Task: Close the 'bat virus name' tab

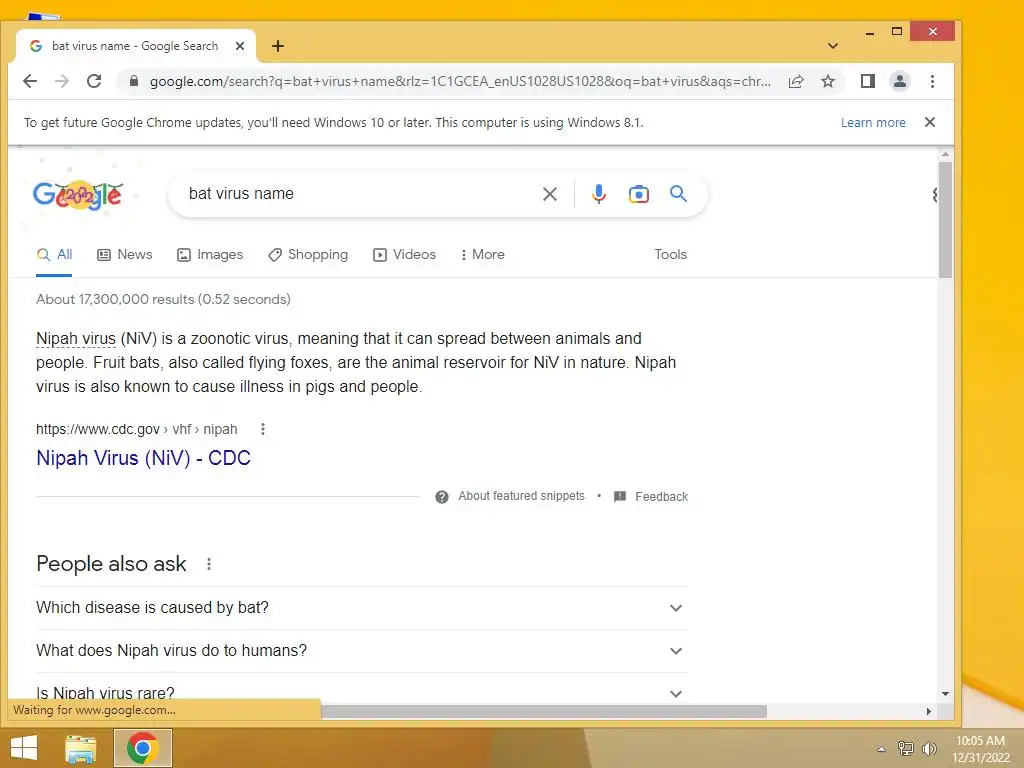Action: [x=240, y=46]
